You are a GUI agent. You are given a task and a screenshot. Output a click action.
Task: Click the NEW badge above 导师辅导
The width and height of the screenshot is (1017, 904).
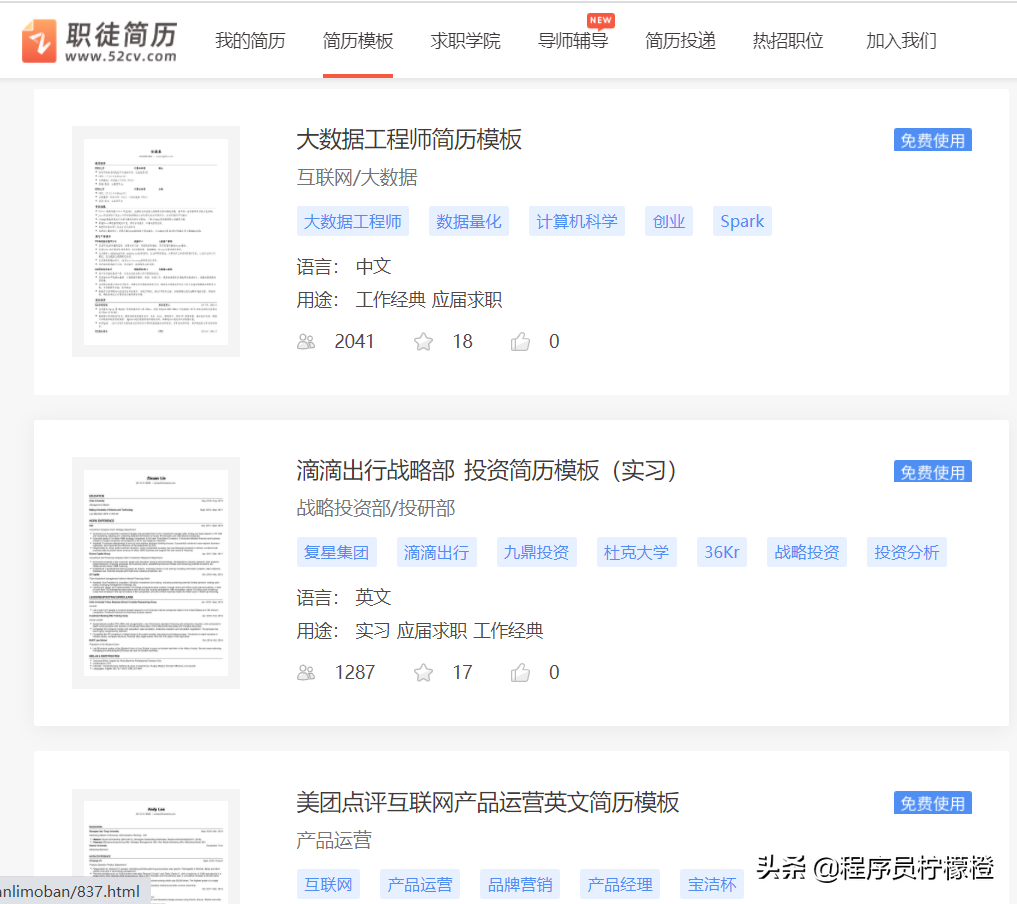click(x=600, y=19)
